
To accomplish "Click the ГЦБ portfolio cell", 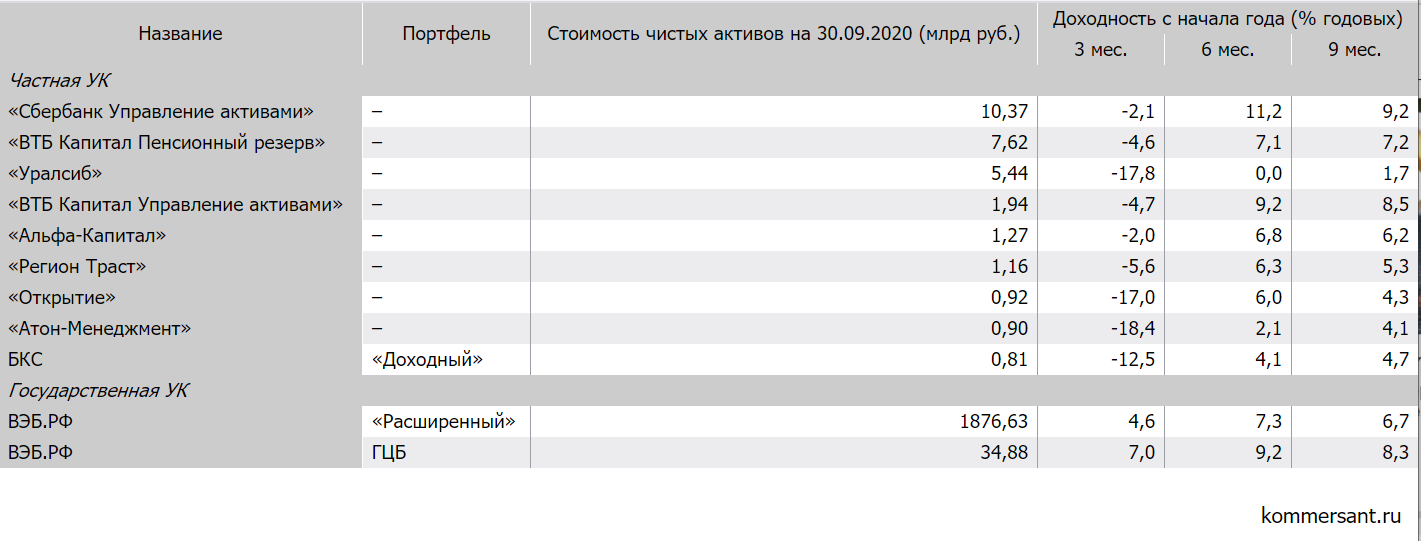I will [x=446, y=452].
